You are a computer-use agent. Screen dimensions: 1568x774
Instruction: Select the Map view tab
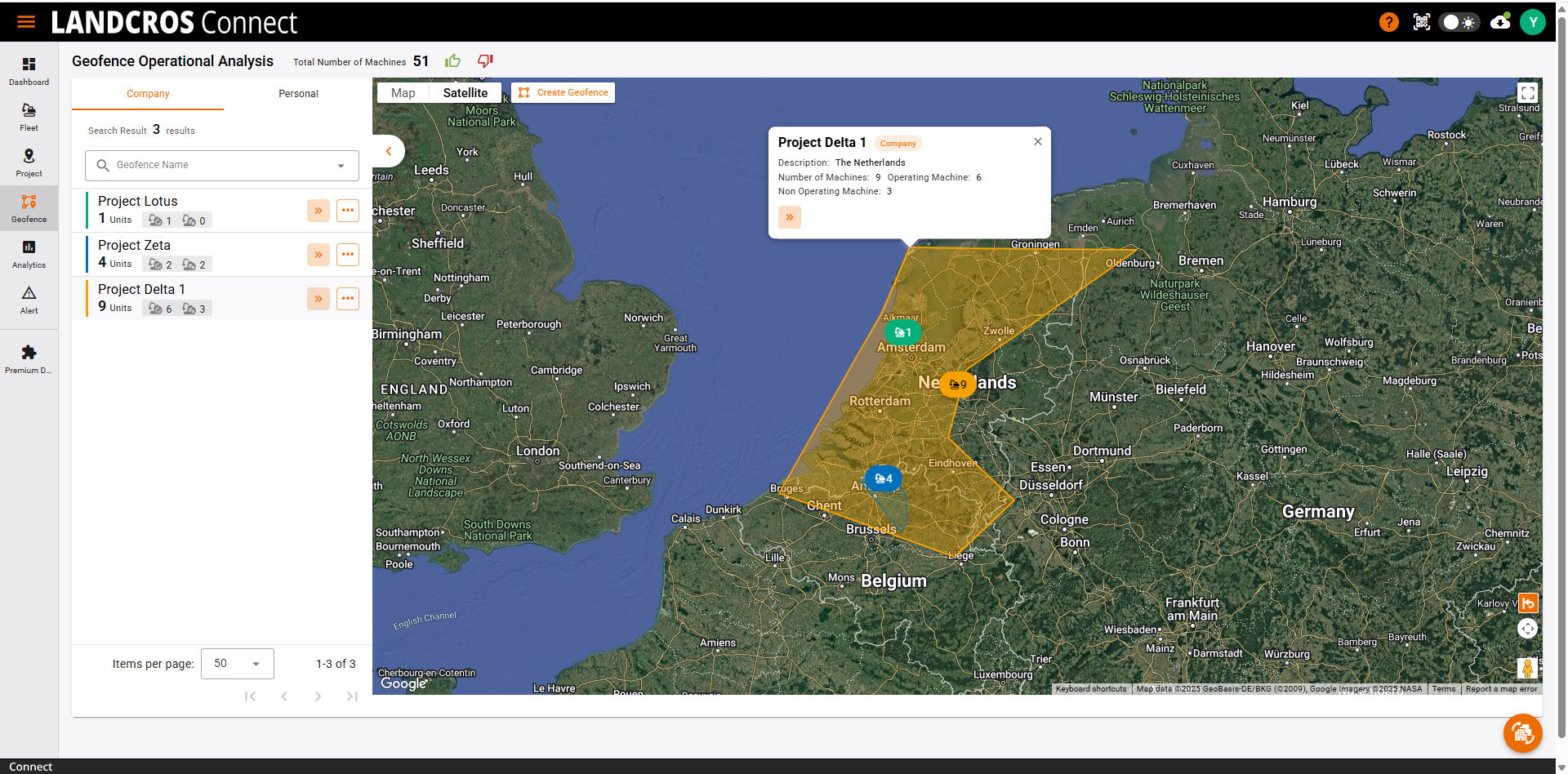point(402,92)
